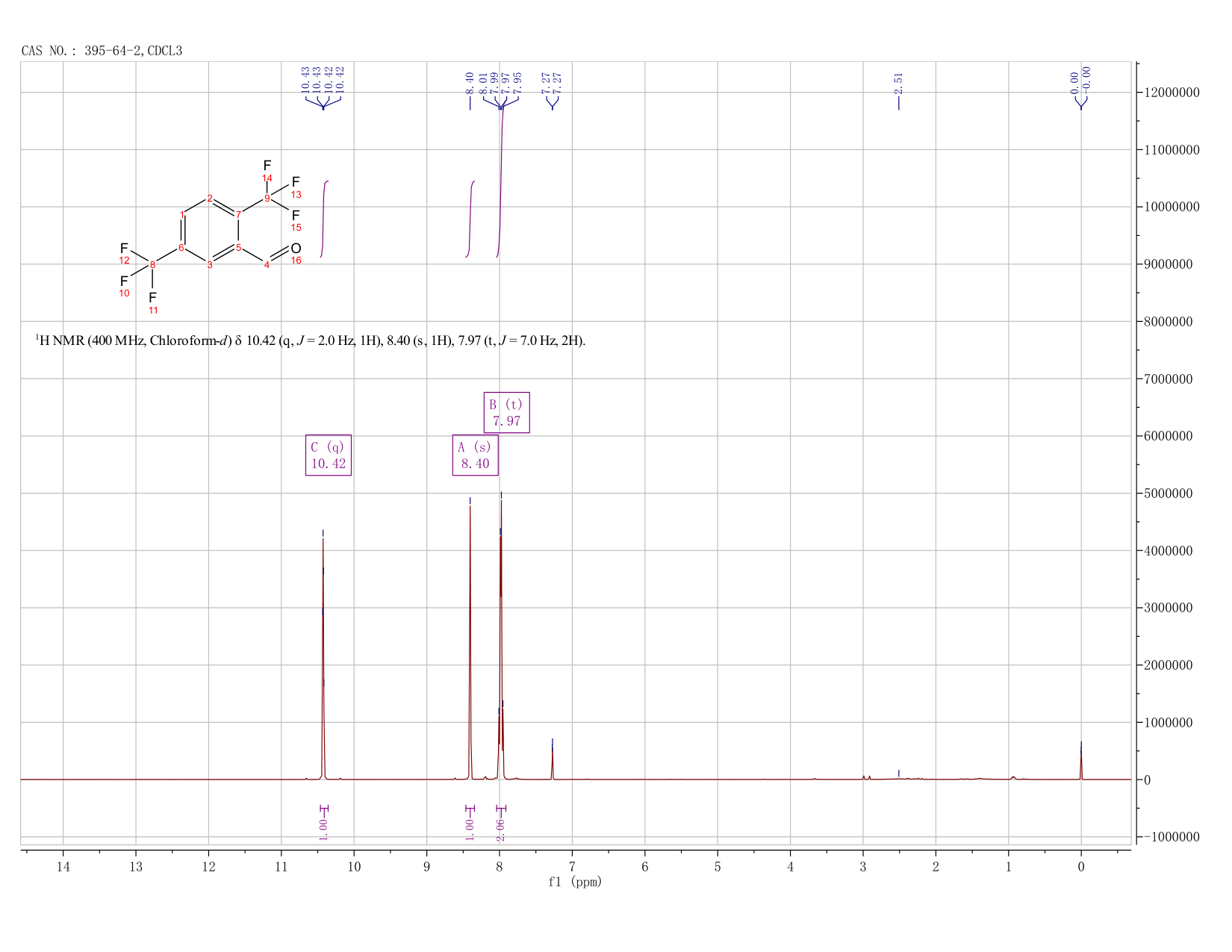The image size is (1232, 952).
Task: Click the 1.00 integral under the 10.42 peak
Action: (323, 829)
